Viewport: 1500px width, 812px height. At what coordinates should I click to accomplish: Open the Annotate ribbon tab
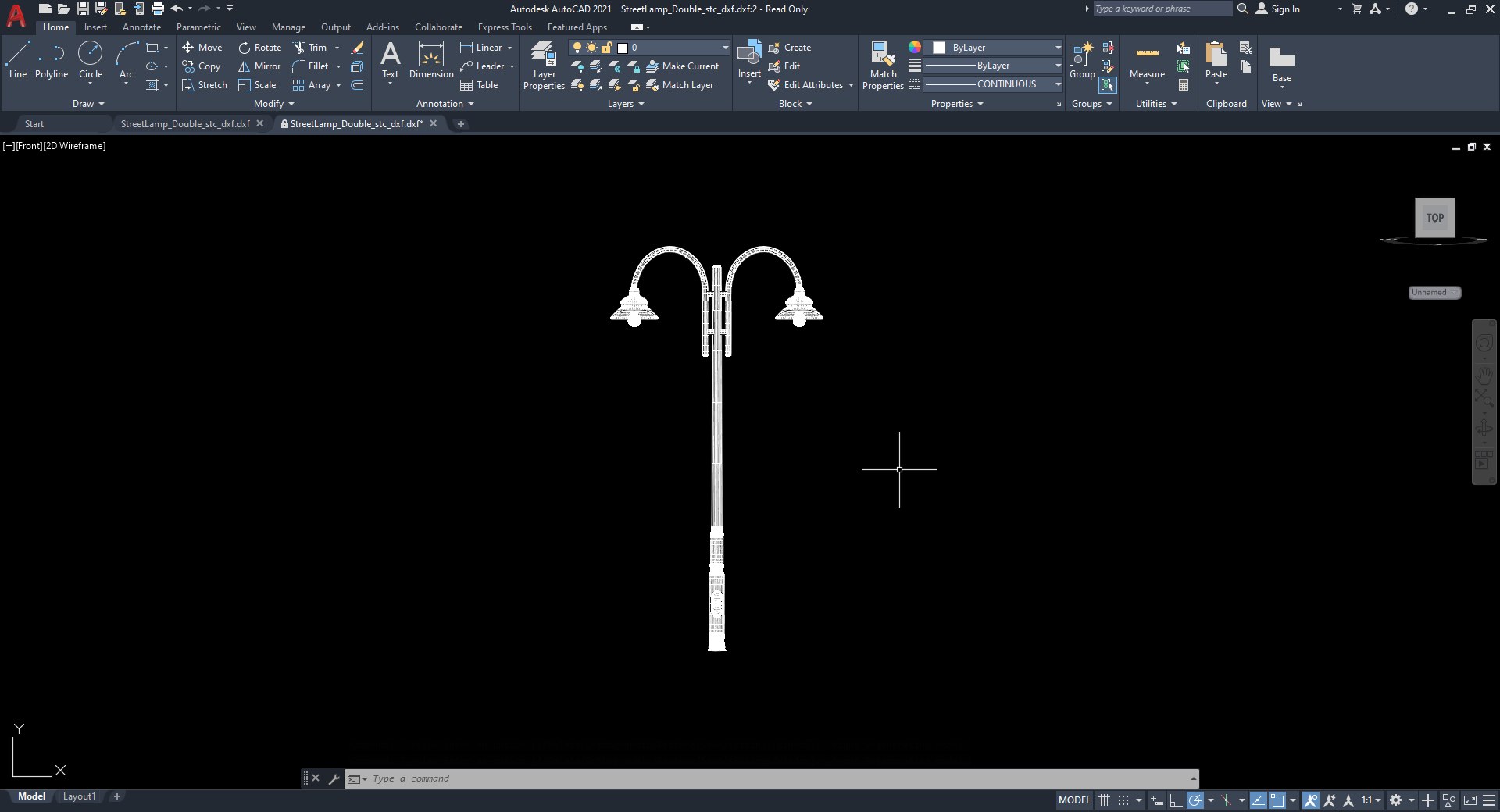click(x=141, y=27)
